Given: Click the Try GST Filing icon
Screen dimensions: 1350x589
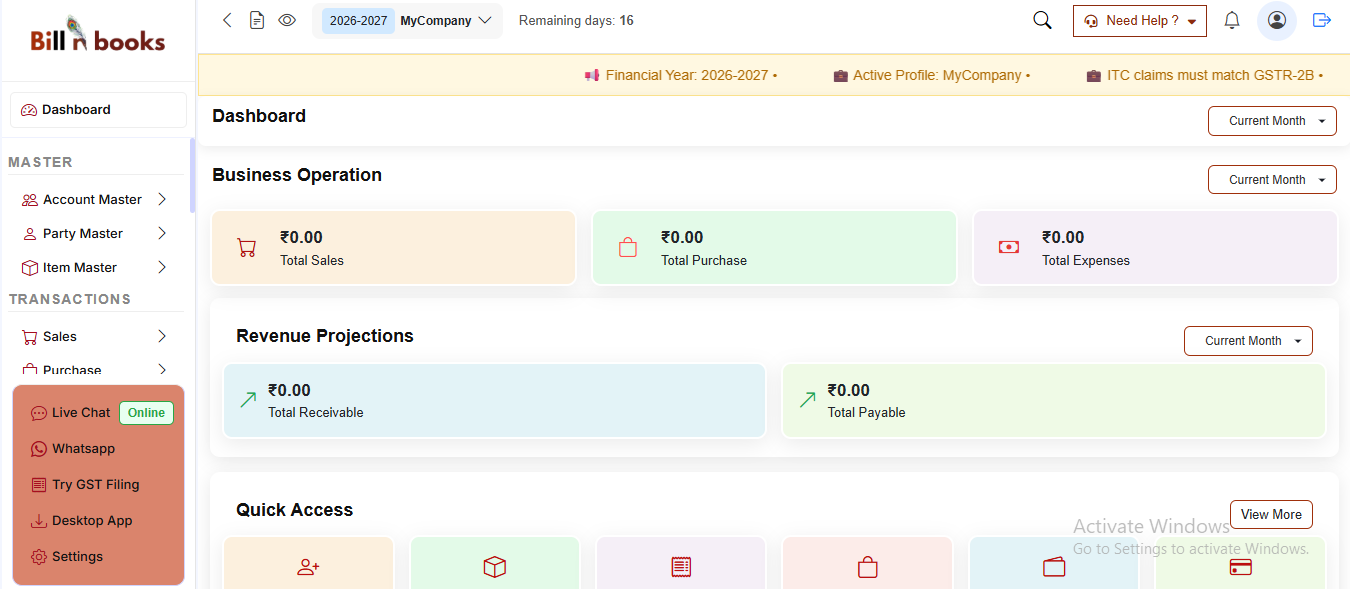Looking at the screenshot, I should 39,485.
